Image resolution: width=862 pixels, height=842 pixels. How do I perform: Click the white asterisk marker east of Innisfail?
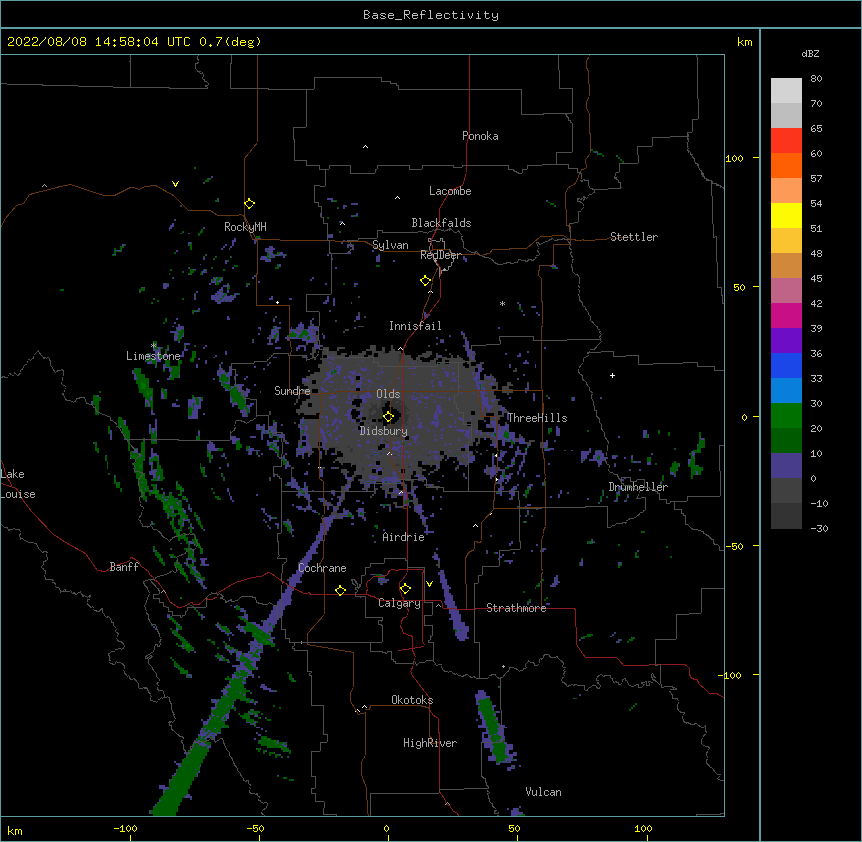point(502,303)
